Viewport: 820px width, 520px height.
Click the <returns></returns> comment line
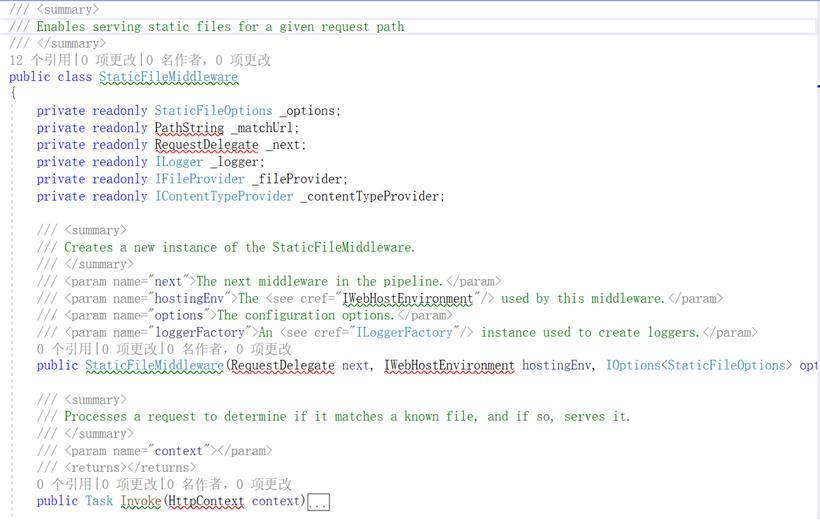click(116, 468)
